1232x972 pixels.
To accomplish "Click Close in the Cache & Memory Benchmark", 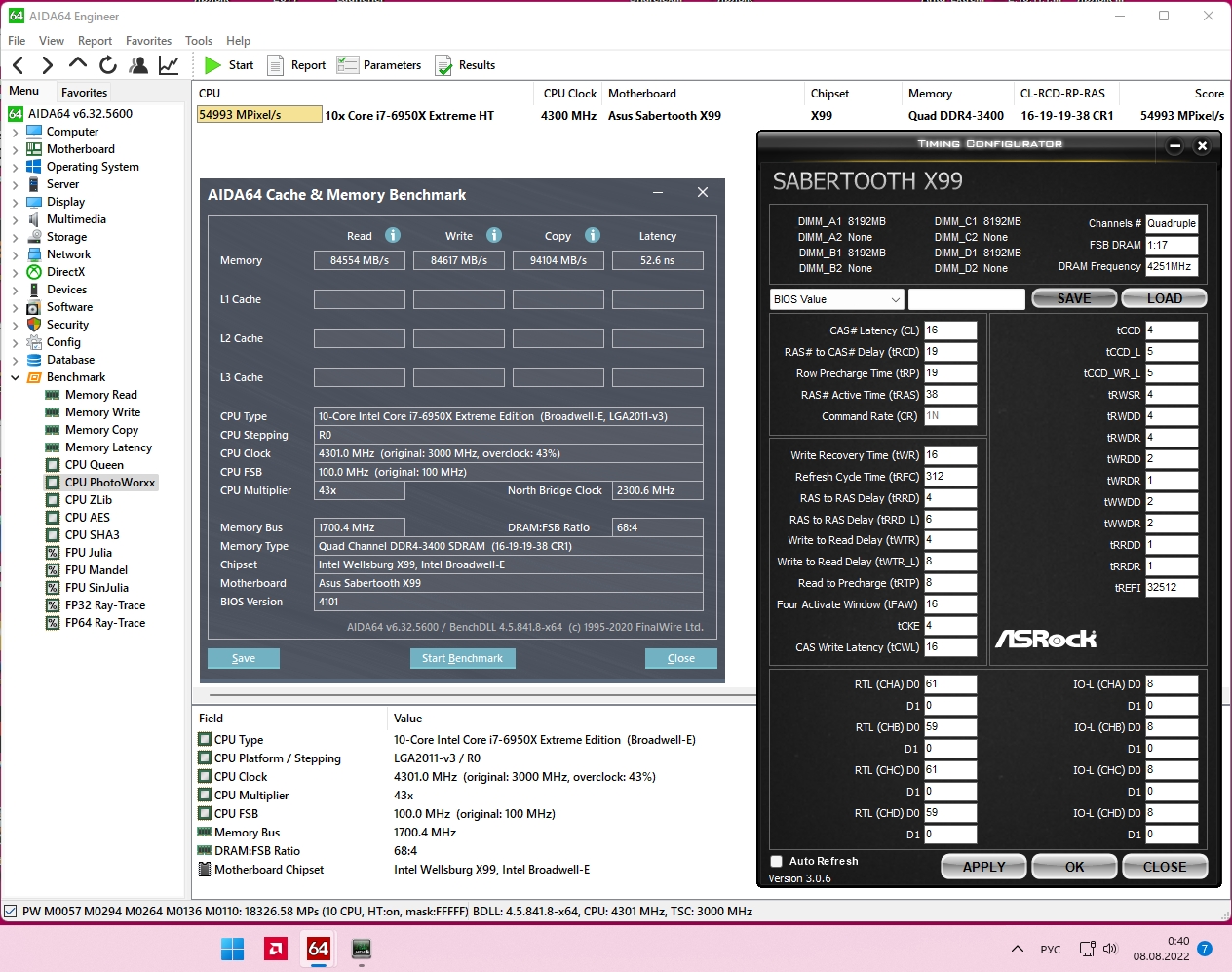I will tap(681, 658).
